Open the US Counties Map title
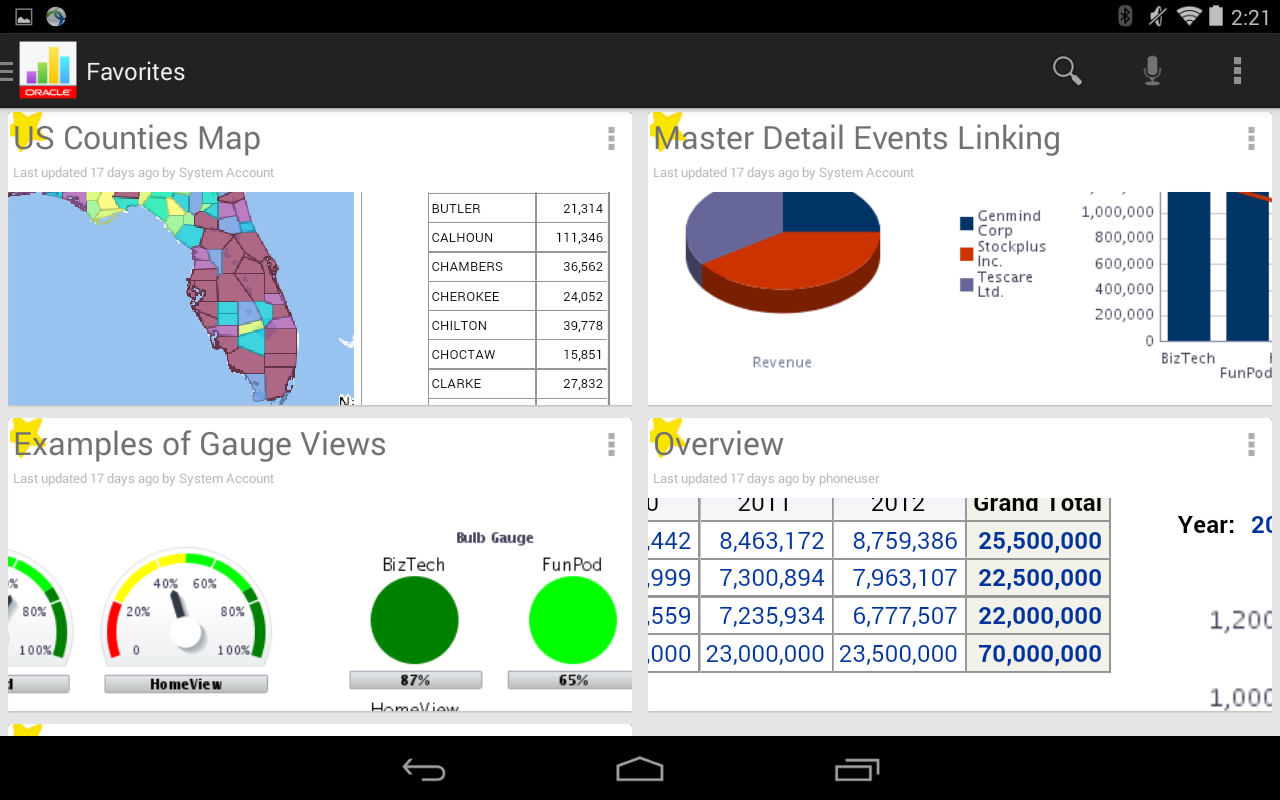The width and height of the screenshot is (1280, 800). pos(137,139)
